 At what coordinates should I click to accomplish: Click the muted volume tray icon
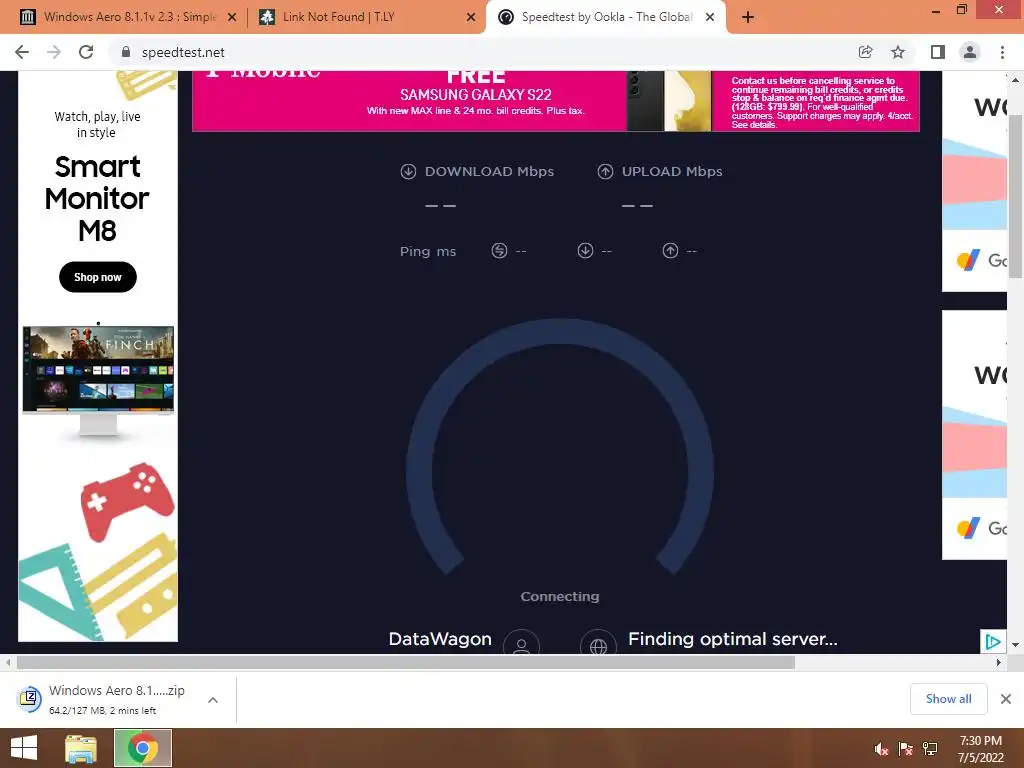881,749
